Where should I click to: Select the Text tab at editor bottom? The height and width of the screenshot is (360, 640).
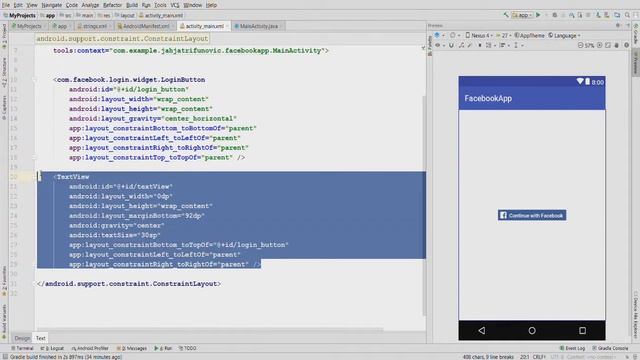[x=40, y=338]
